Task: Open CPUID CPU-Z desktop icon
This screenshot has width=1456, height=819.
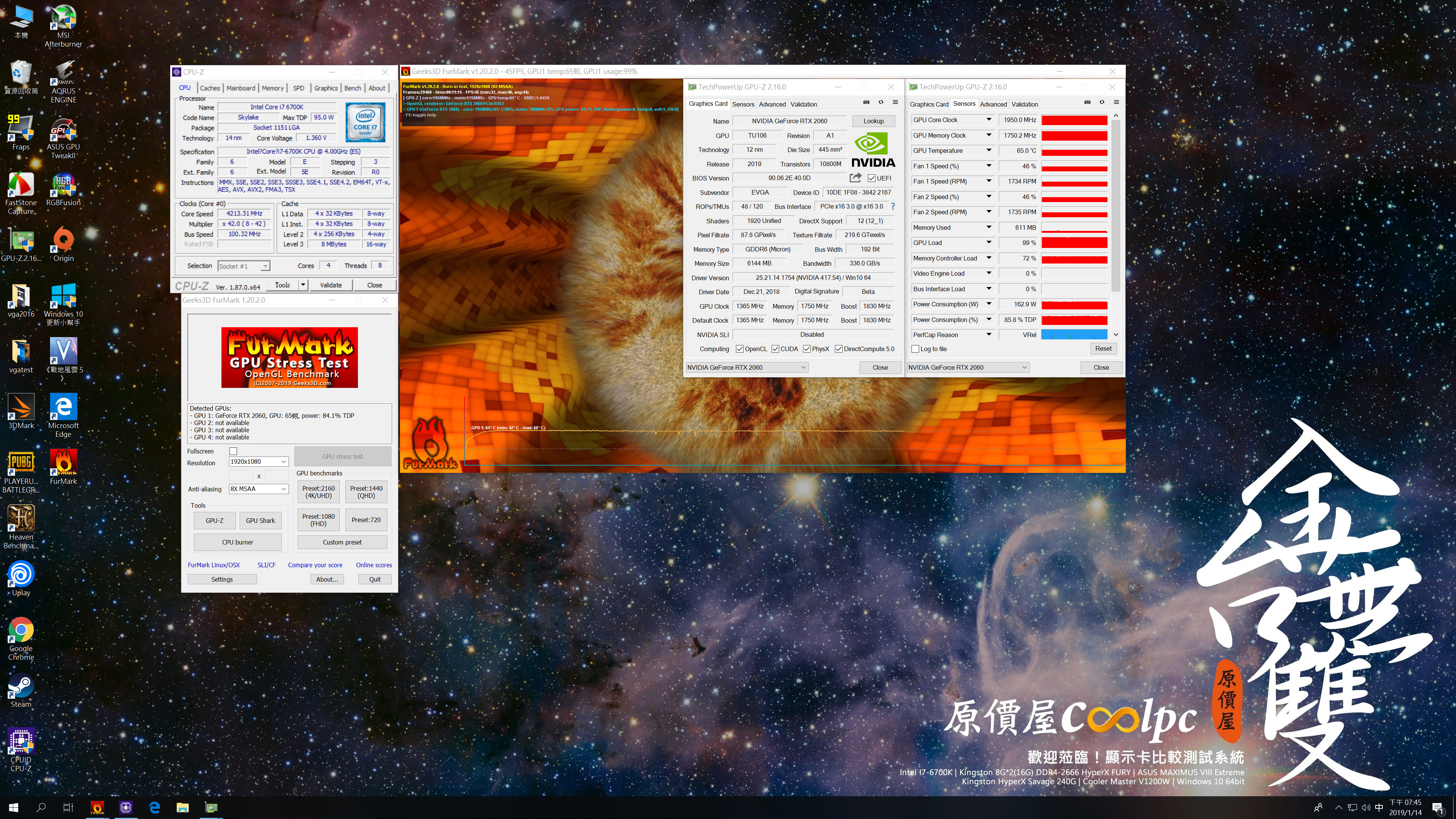Action: (21, 750)
